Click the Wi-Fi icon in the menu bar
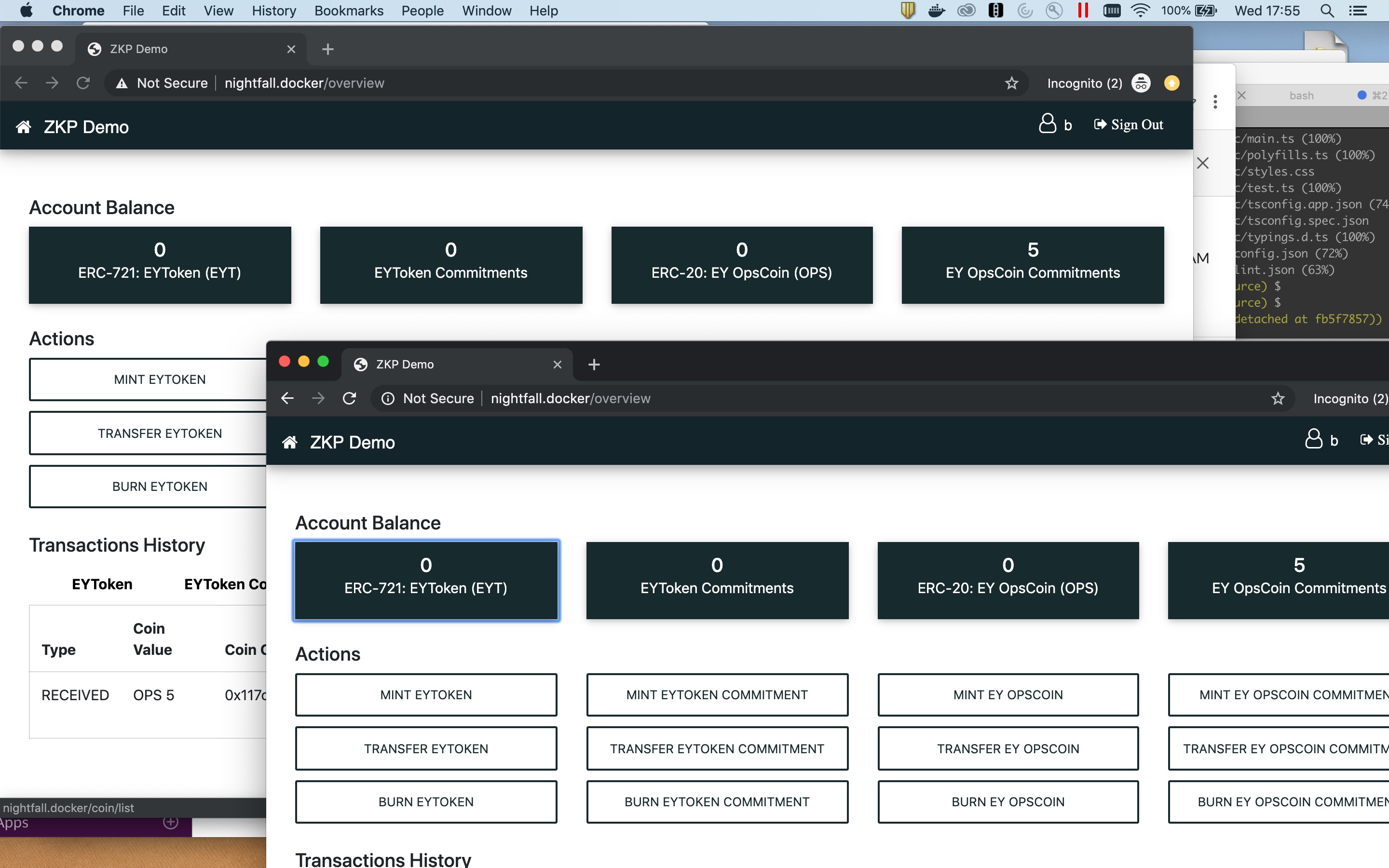Screen dimensions: 1389x868 (x=1140, y=10)
